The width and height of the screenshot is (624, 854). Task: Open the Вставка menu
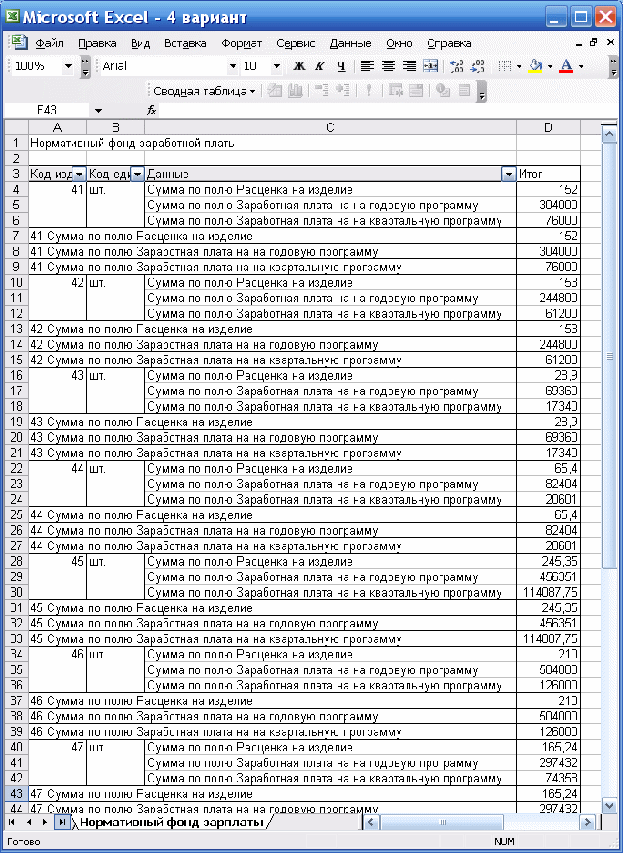point(185,44)
